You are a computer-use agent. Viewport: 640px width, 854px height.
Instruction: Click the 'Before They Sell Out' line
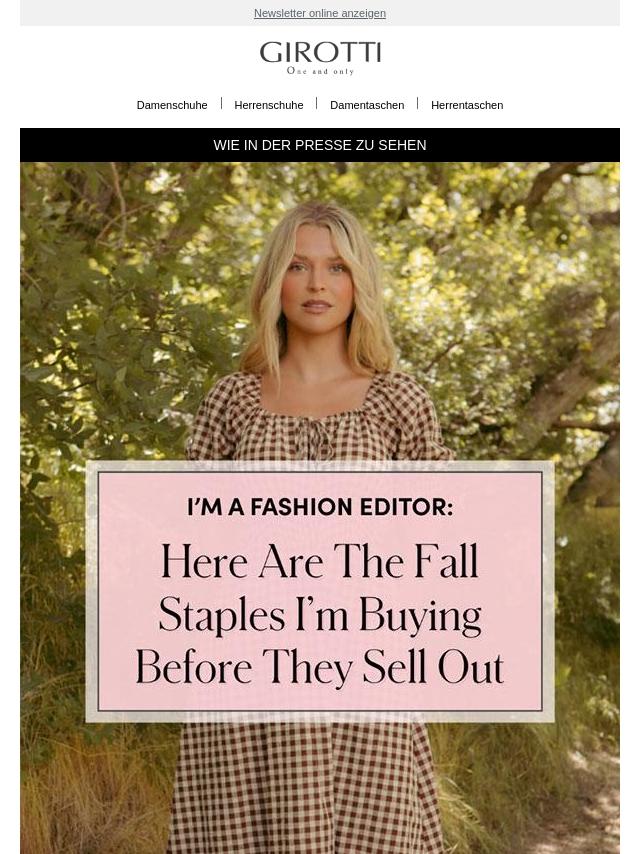[320, 667]
